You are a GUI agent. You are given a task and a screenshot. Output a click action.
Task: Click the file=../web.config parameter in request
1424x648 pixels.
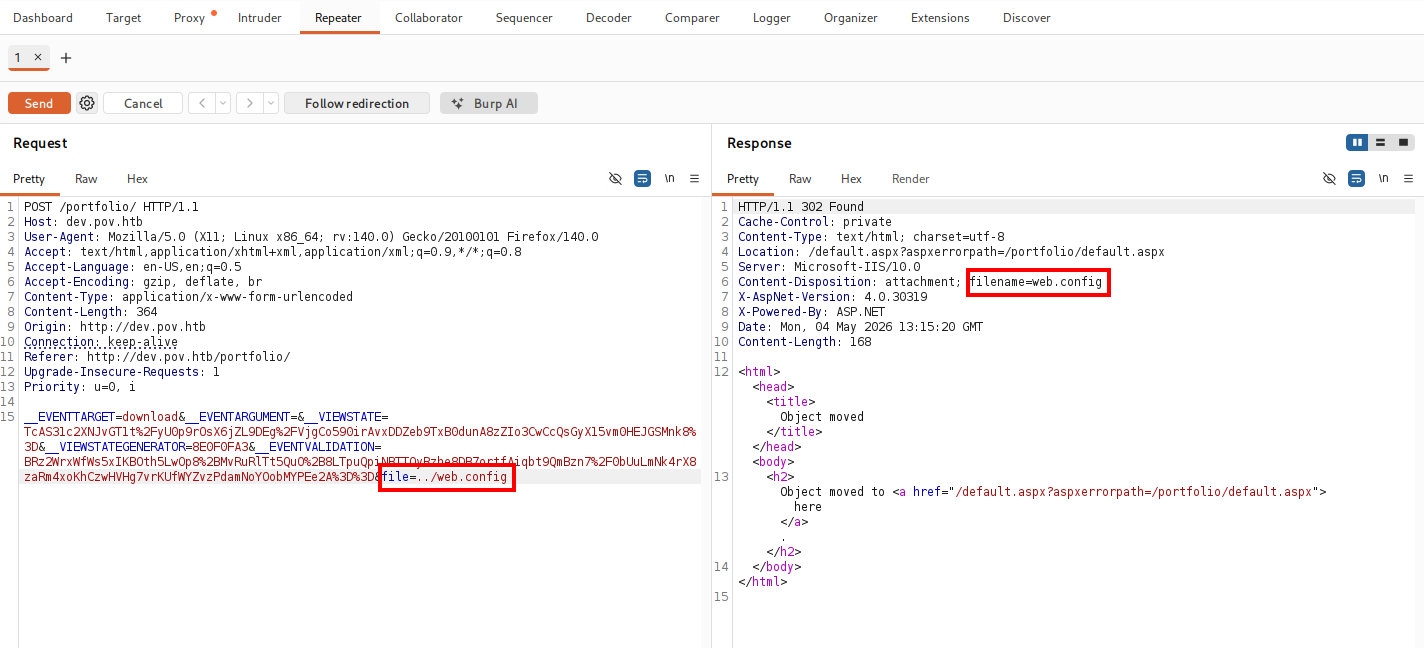[445, 477]
